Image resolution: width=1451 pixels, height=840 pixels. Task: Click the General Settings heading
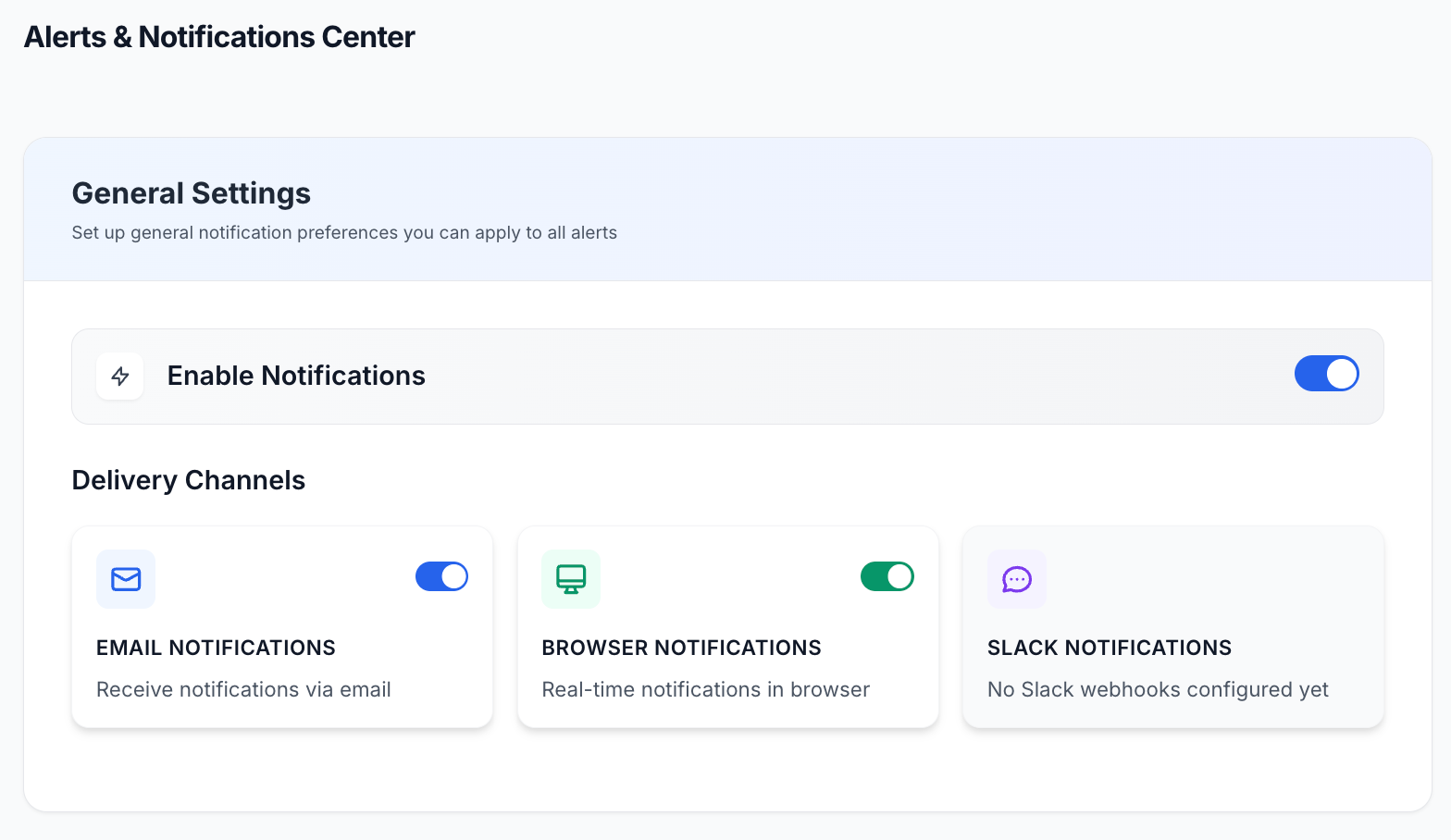point(192,193)
